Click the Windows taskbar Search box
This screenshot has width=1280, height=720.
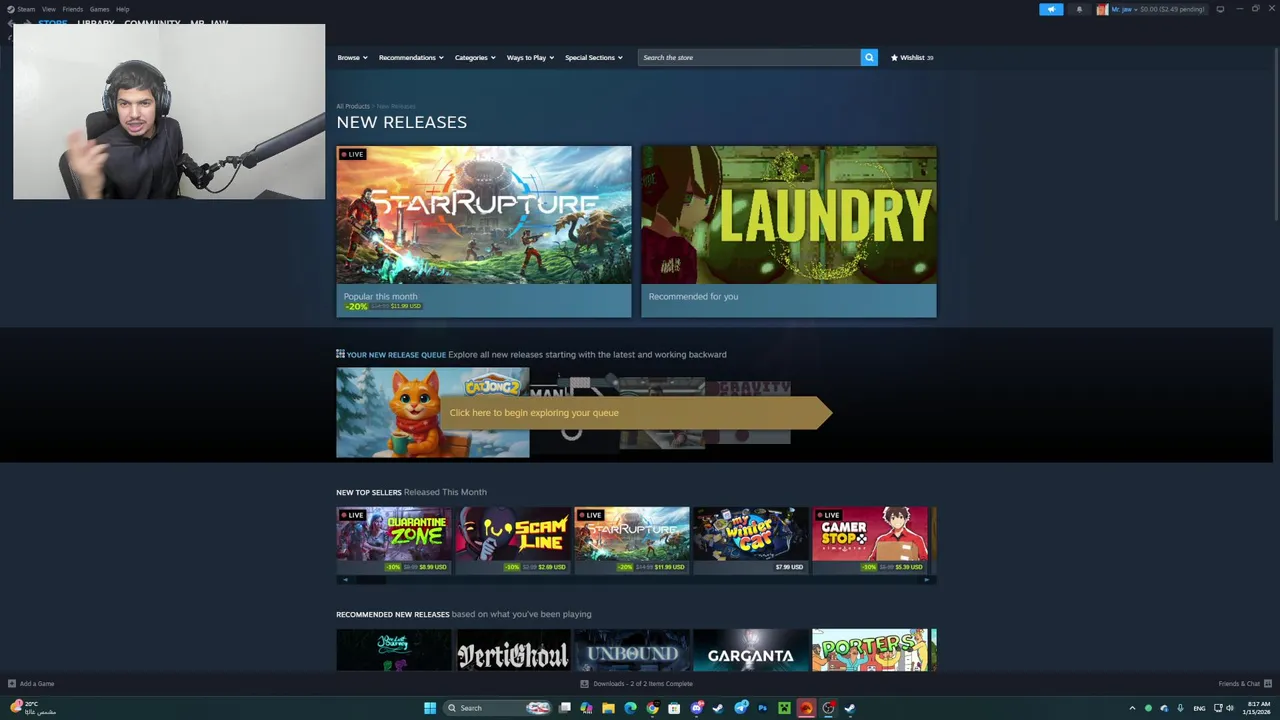pyautogui.click(x=496, y=708)
